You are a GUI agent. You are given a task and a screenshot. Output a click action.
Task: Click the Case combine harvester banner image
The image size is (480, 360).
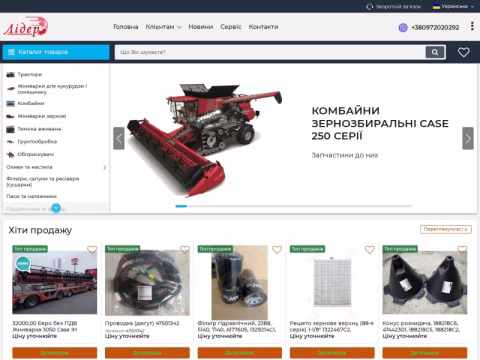coord(204,140)
